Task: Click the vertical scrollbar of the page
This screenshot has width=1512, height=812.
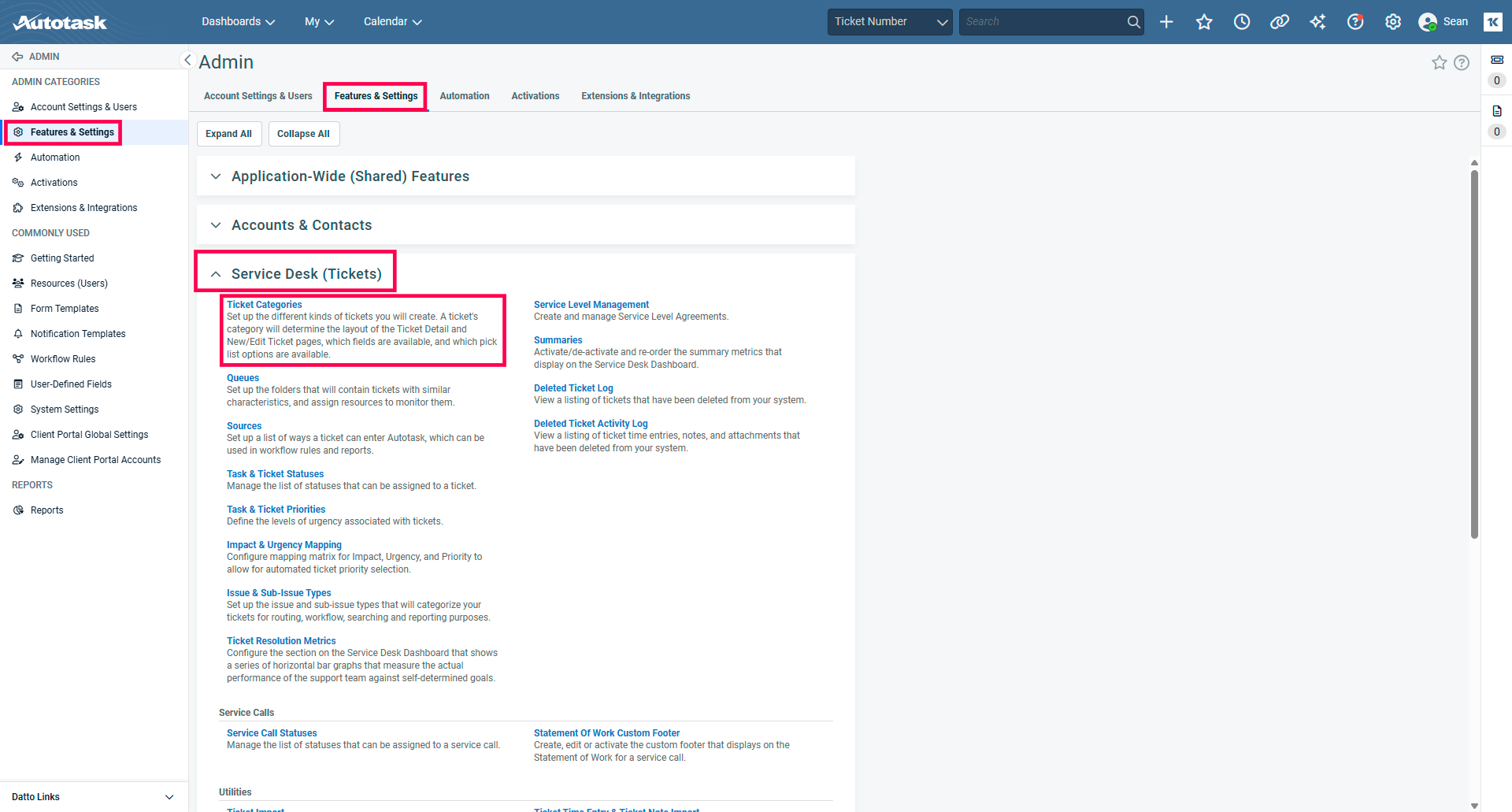Action: click(1474, 354)
